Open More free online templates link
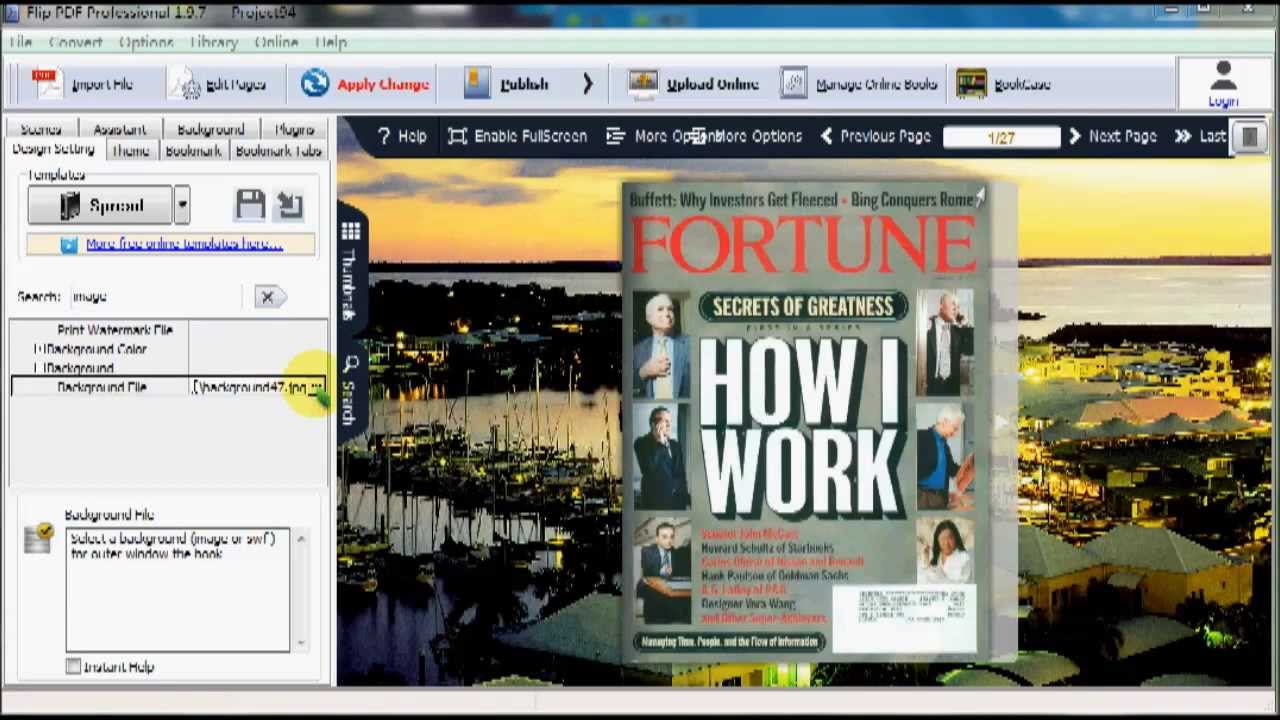The height and width of the screenshot is (720, 1280). (184, 244)
